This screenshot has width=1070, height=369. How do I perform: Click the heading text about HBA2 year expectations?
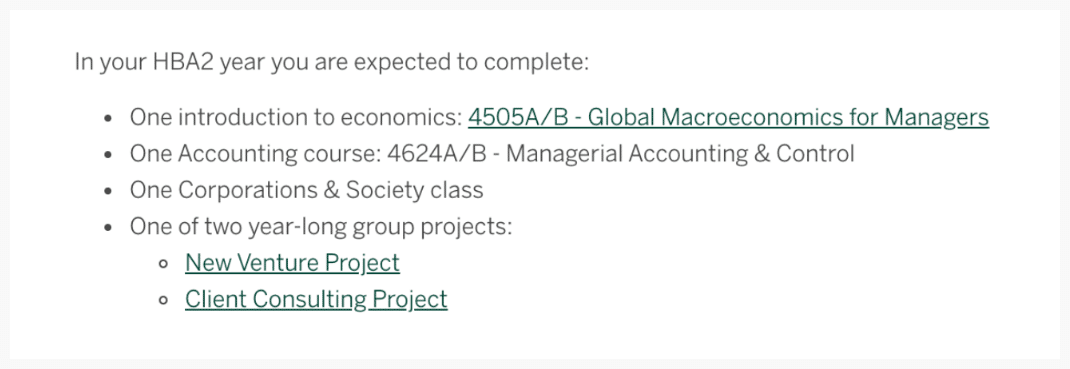coord(332,63)
